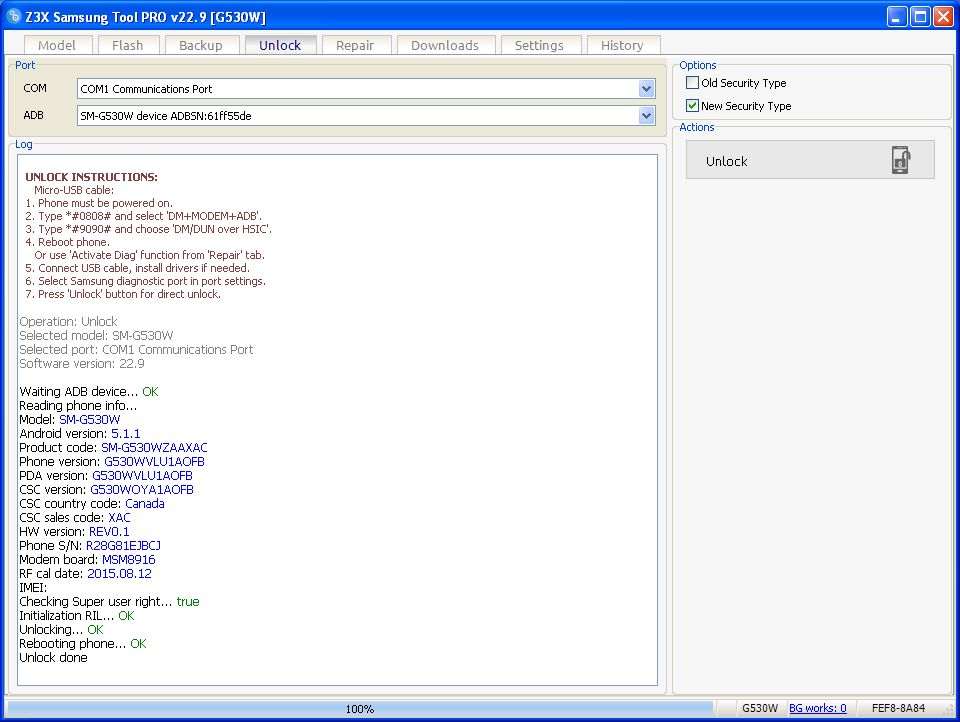Click the FEF8-8A84 status bar code
Viewport: 960px width, 722px height.
tap(898, 708)
